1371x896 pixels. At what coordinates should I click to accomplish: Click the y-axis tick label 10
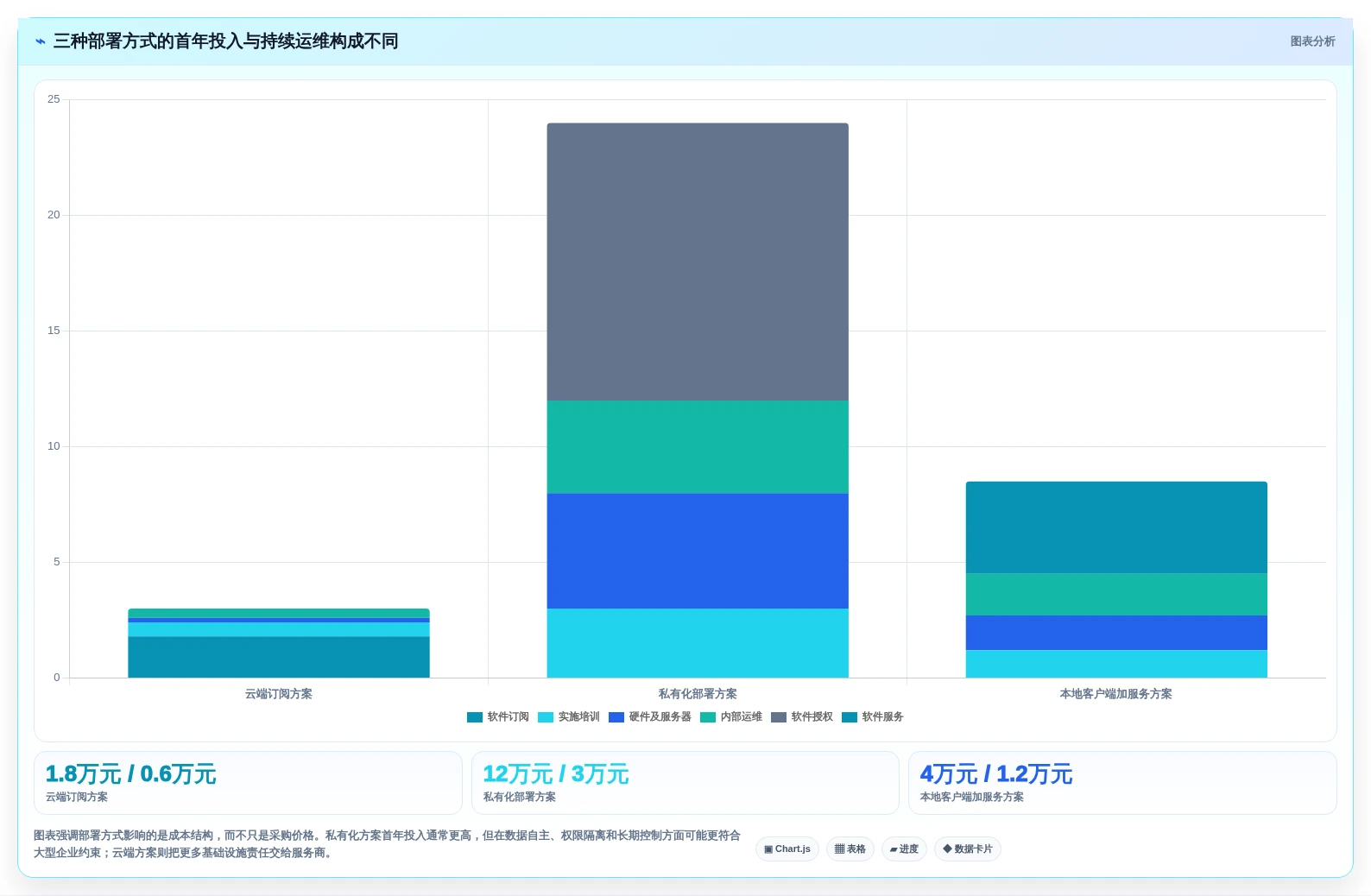[54, 446]
